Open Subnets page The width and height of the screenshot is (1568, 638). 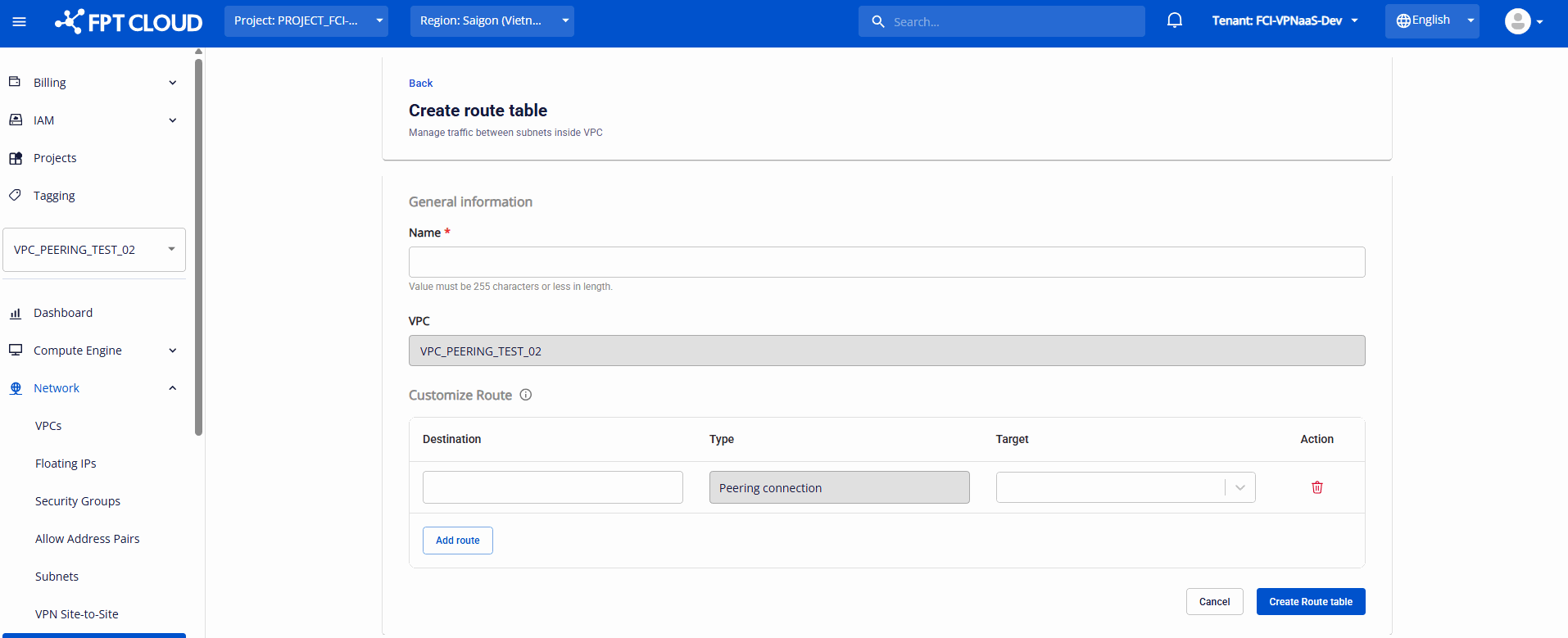pos(57,577)
